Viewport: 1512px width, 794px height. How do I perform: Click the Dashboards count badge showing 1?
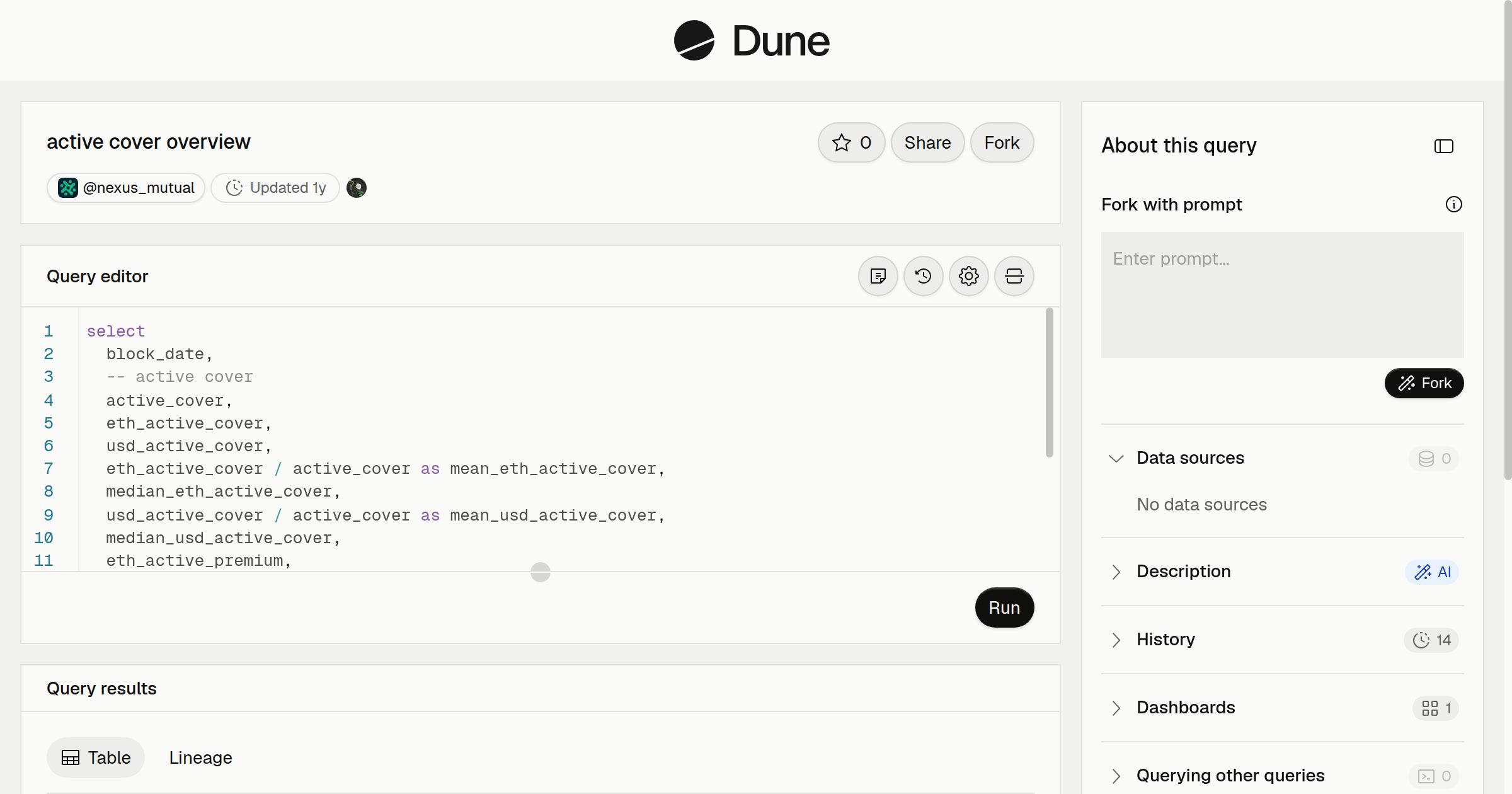tap(1436, 708)
